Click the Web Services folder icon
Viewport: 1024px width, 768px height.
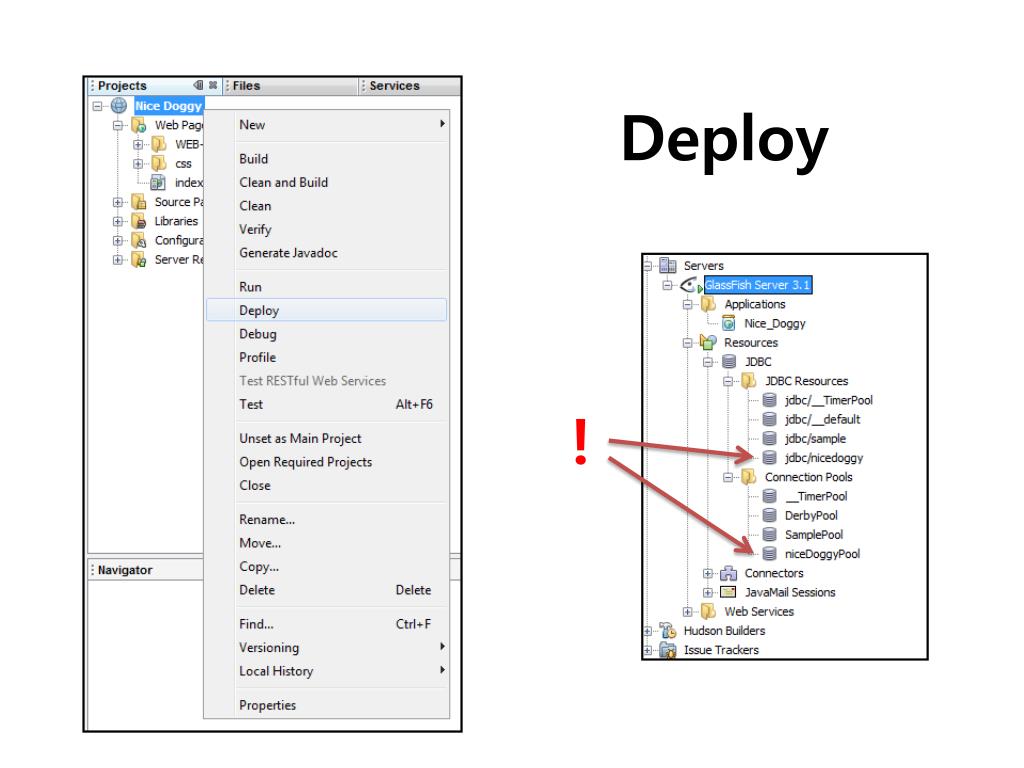[708, 611]
